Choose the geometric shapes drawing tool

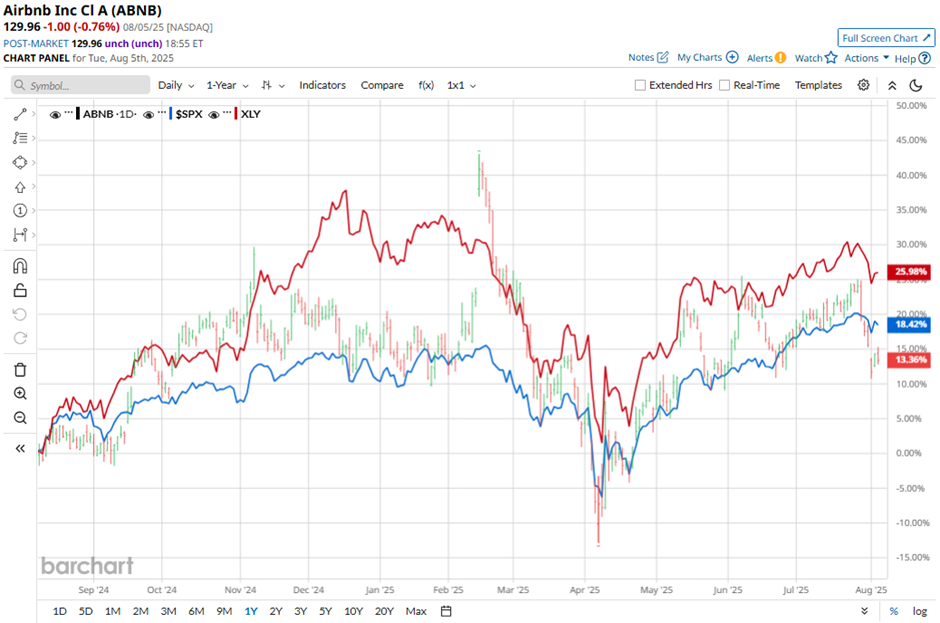[20, 162]
